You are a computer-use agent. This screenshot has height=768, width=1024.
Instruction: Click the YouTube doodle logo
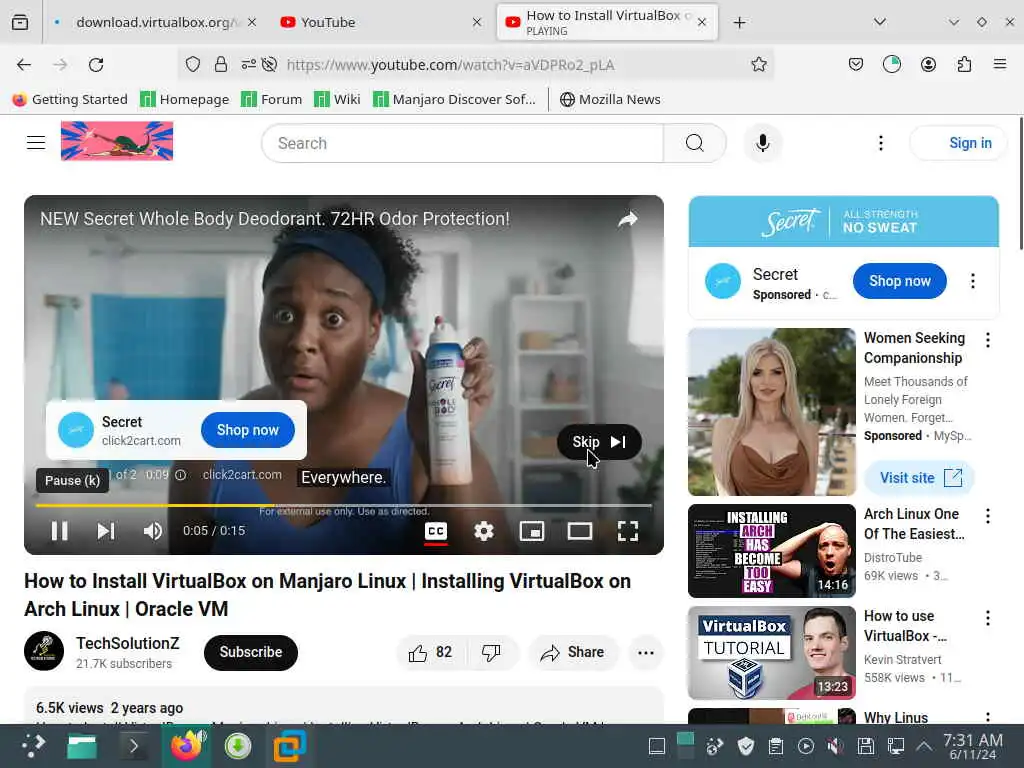(x=117, y=141)
